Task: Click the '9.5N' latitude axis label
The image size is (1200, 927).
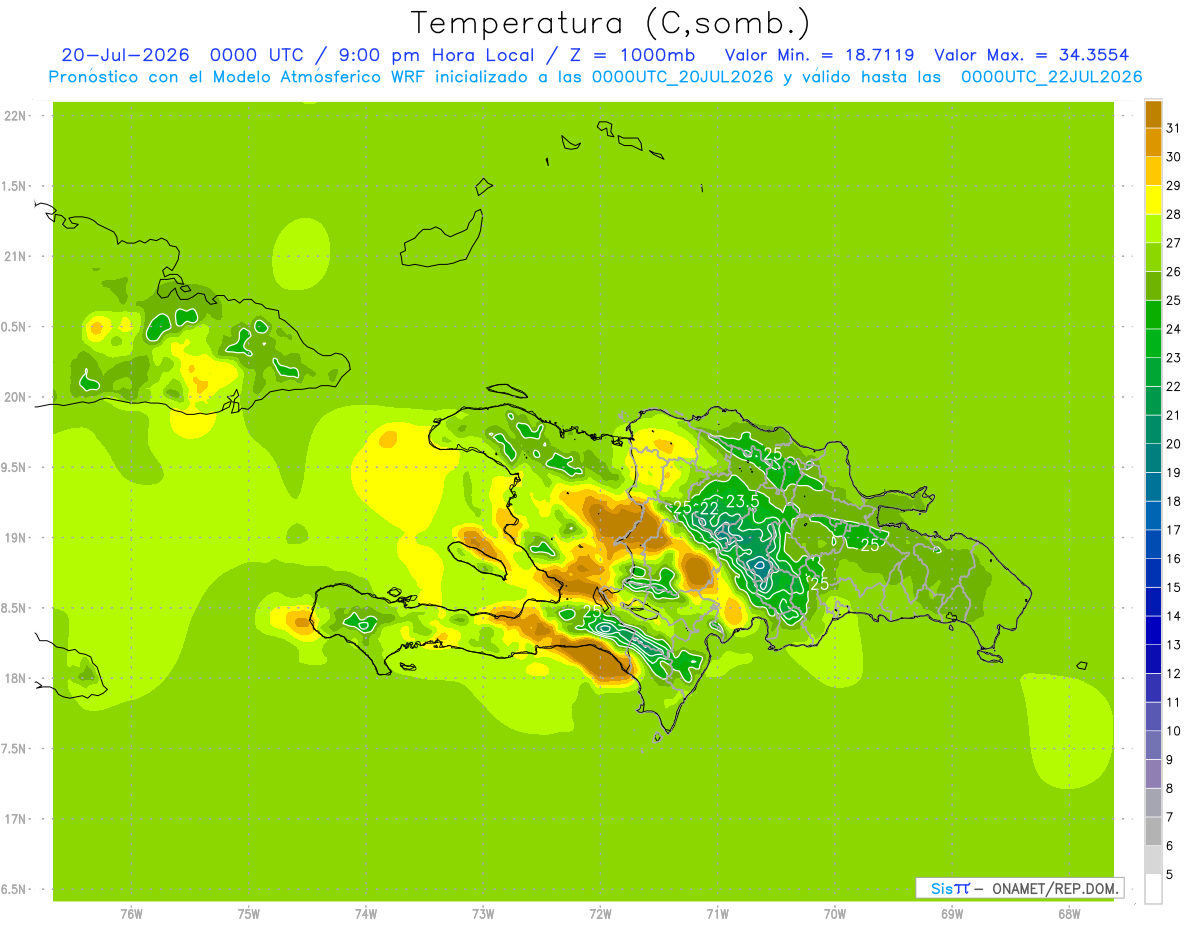Action: 14,467
